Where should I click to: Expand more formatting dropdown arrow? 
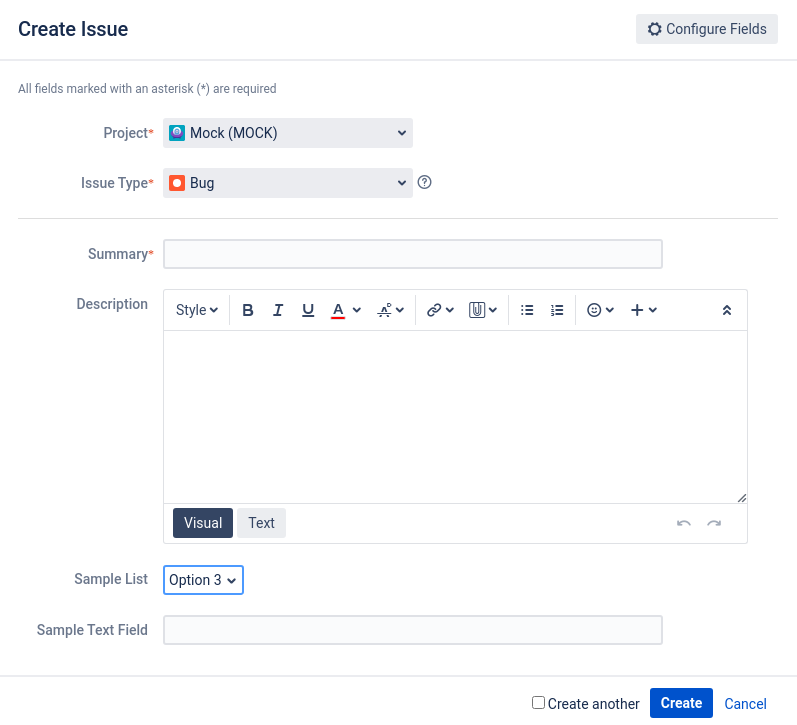point(400,310)
